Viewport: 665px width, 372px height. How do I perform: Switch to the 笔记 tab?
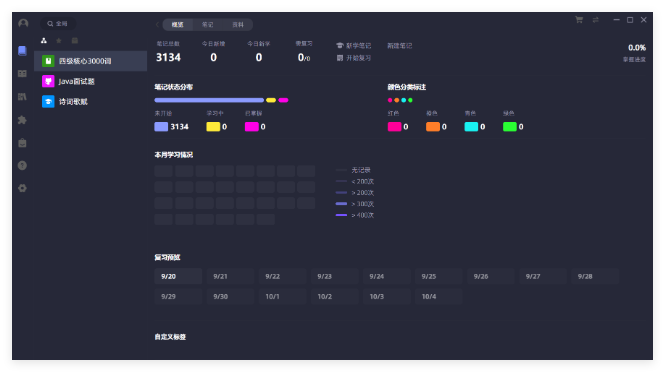click(207, 25)
